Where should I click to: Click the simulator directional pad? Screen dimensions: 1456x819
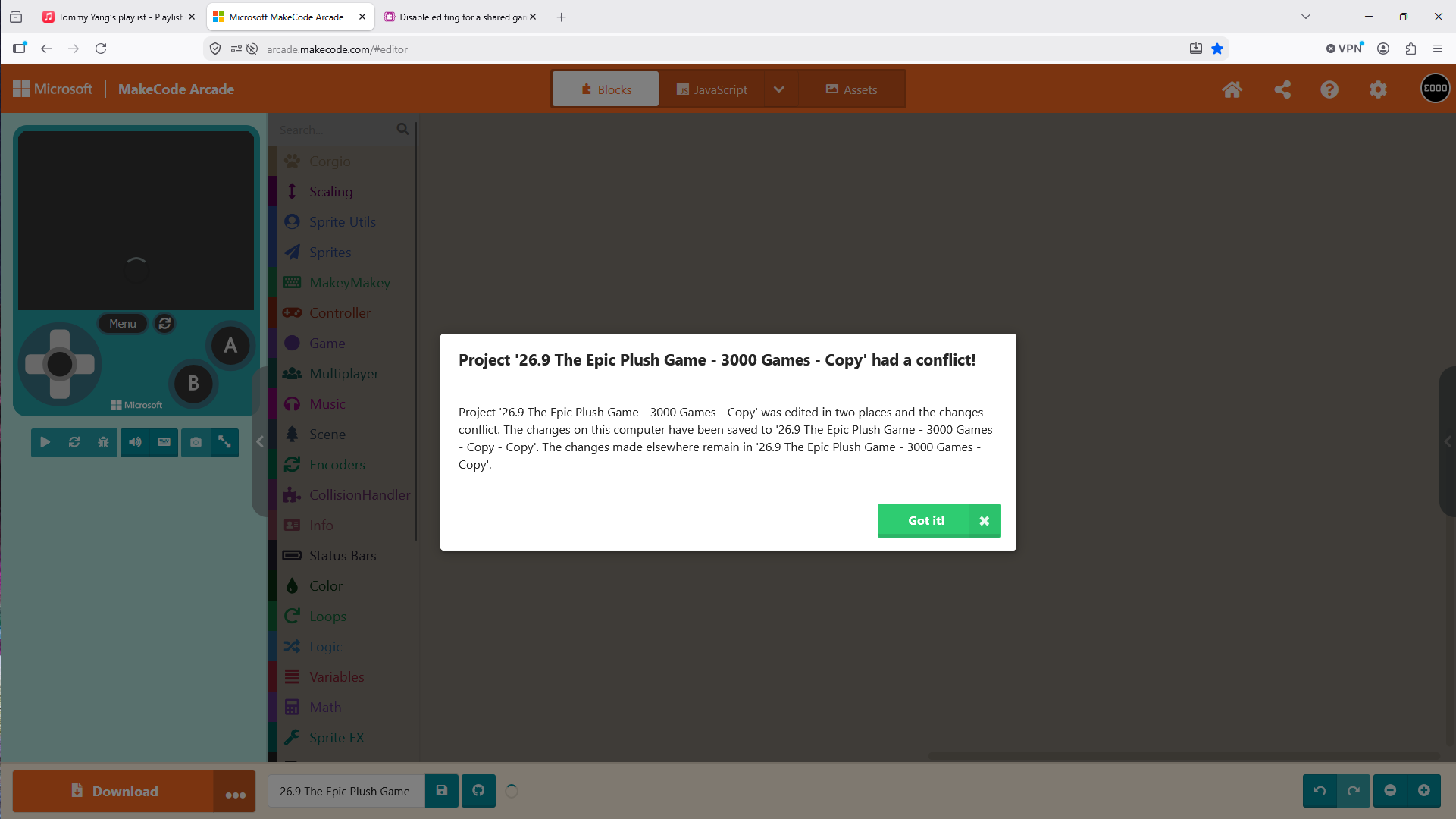(x=60, y=364)
